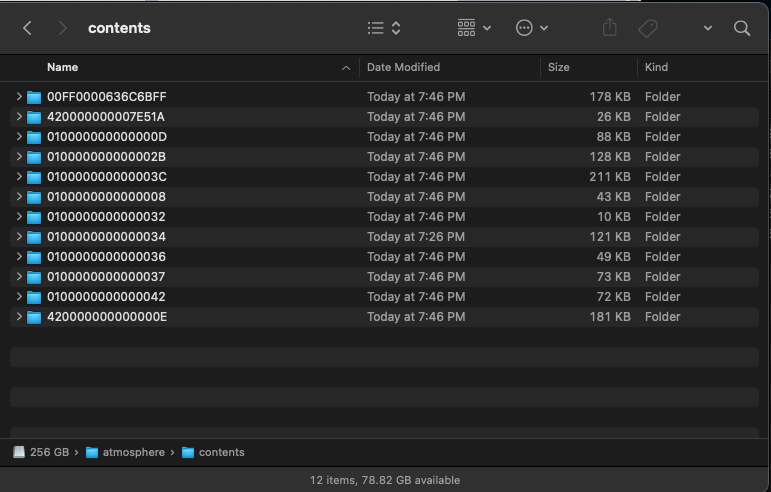Viewport: 771px width, 492px height.
Task: Expand the 010000000000003C folder
Action: [x=19, y=176]
